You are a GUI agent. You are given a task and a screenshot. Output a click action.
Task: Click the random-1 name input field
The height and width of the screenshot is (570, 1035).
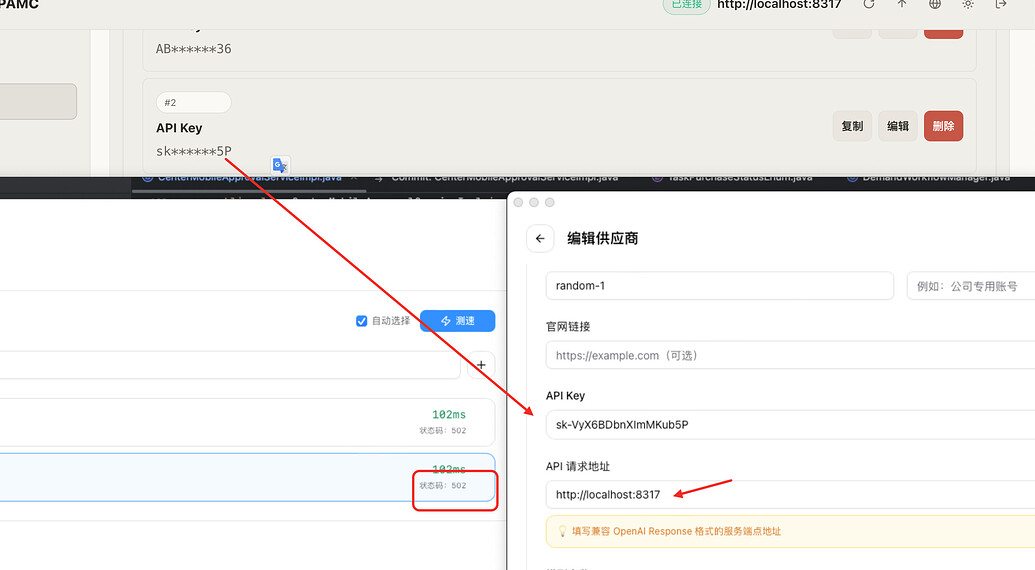pos(719,286)
